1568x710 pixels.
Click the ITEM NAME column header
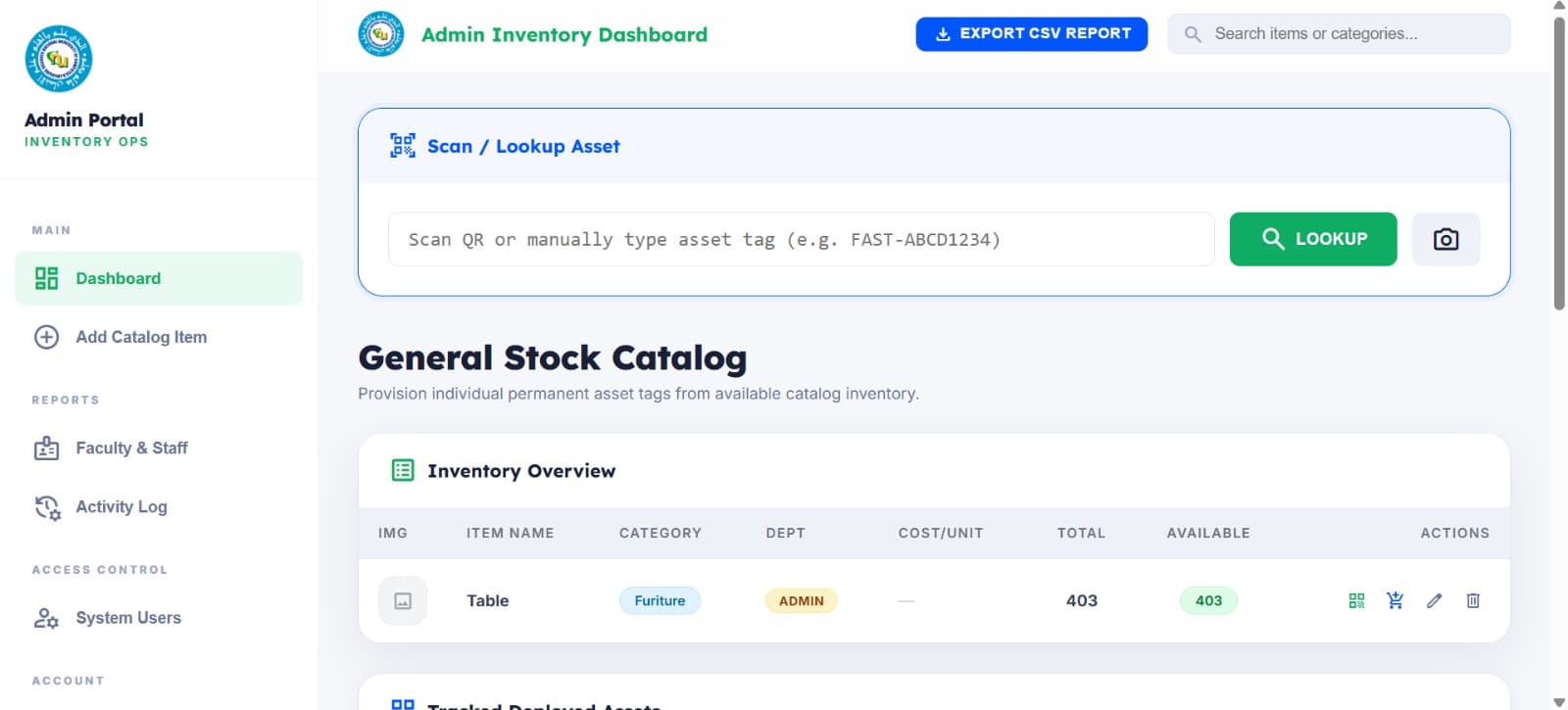510,533
